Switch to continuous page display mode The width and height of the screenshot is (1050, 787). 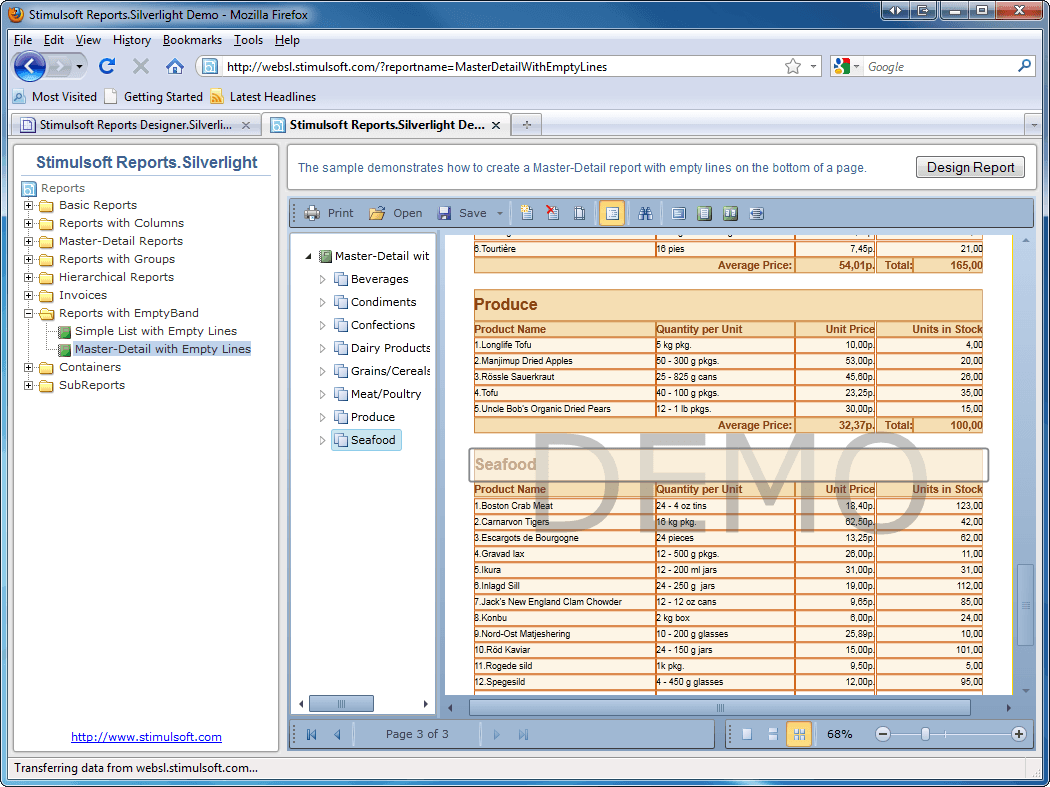773,735
